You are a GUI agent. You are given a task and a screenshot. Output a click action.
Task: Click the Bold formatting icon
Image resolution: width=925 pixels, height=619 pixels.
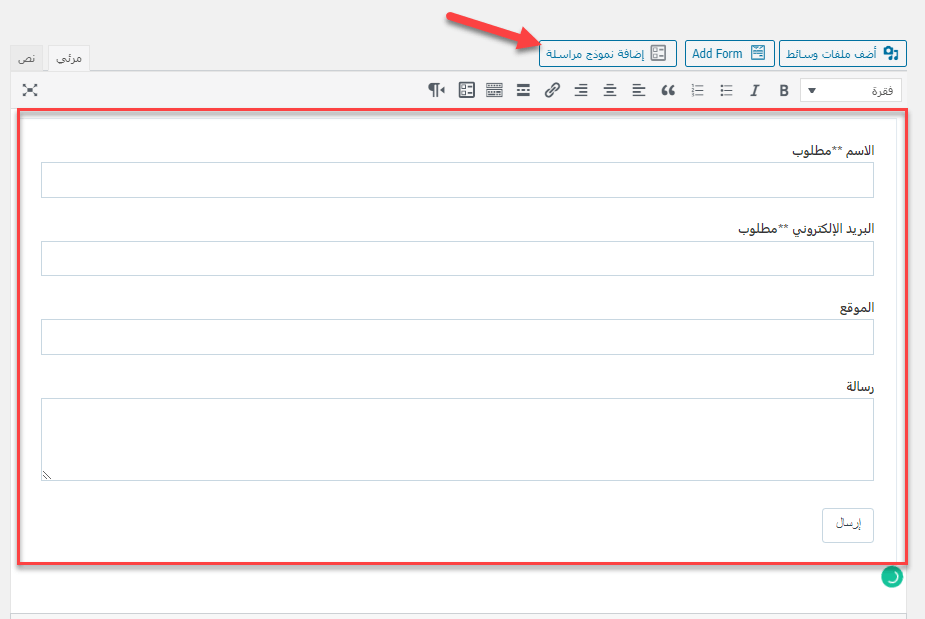pyautogui.click(x=783, y=90)
